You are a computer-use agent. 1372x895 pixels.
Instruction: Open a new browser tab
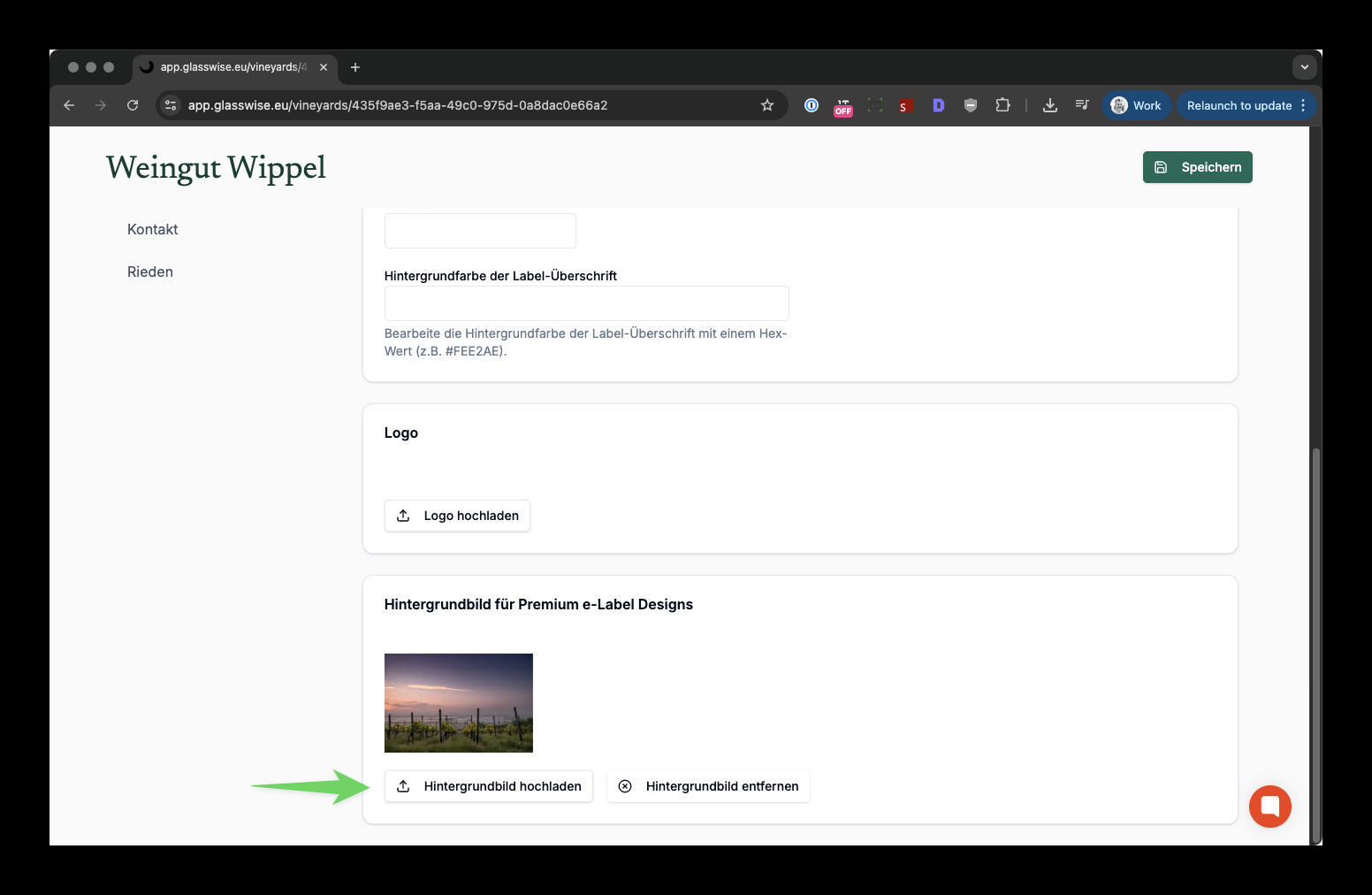[x=355, y=67]
